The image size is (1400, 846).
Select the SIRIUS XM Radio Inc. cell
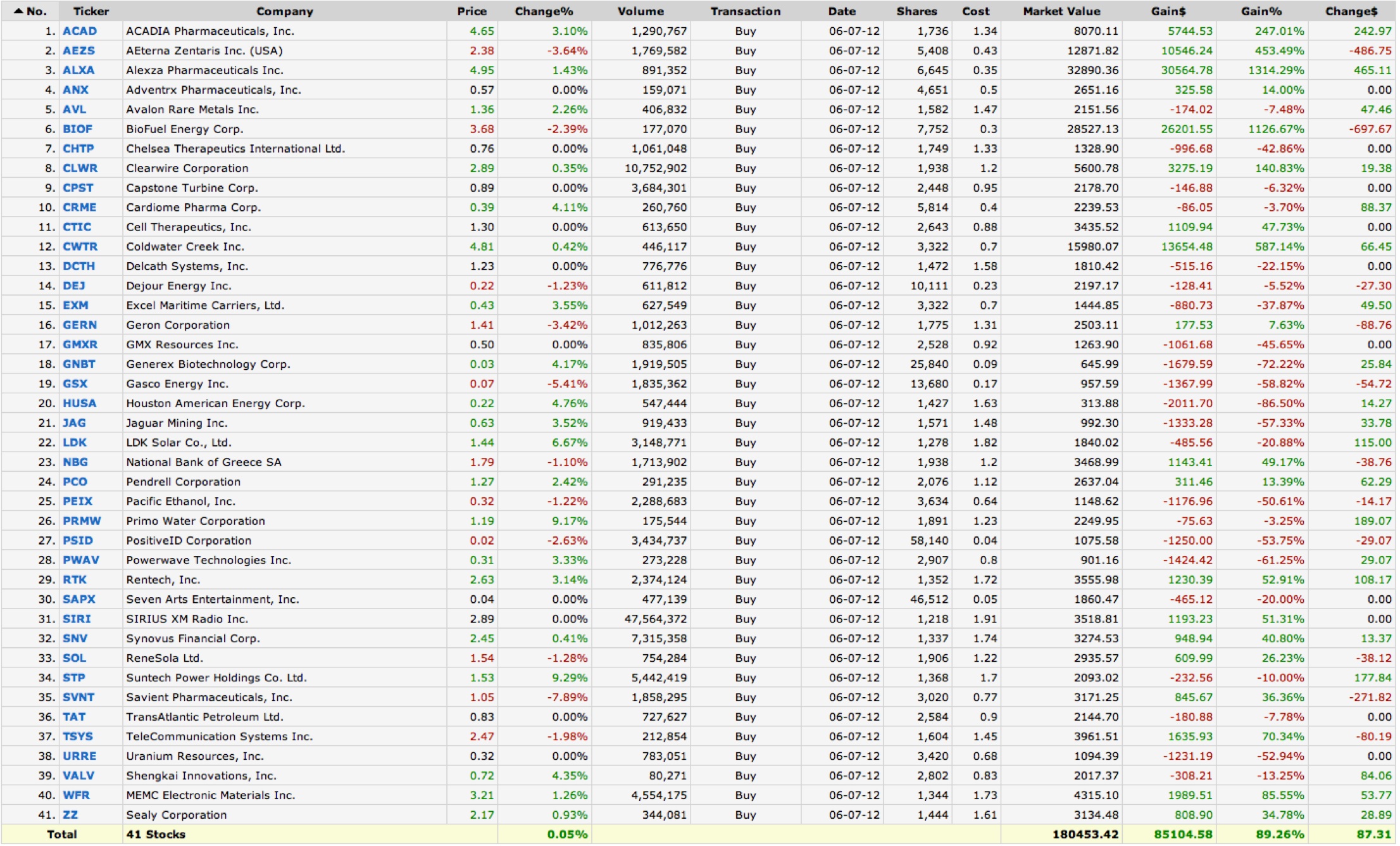click(x=284, y=620)
